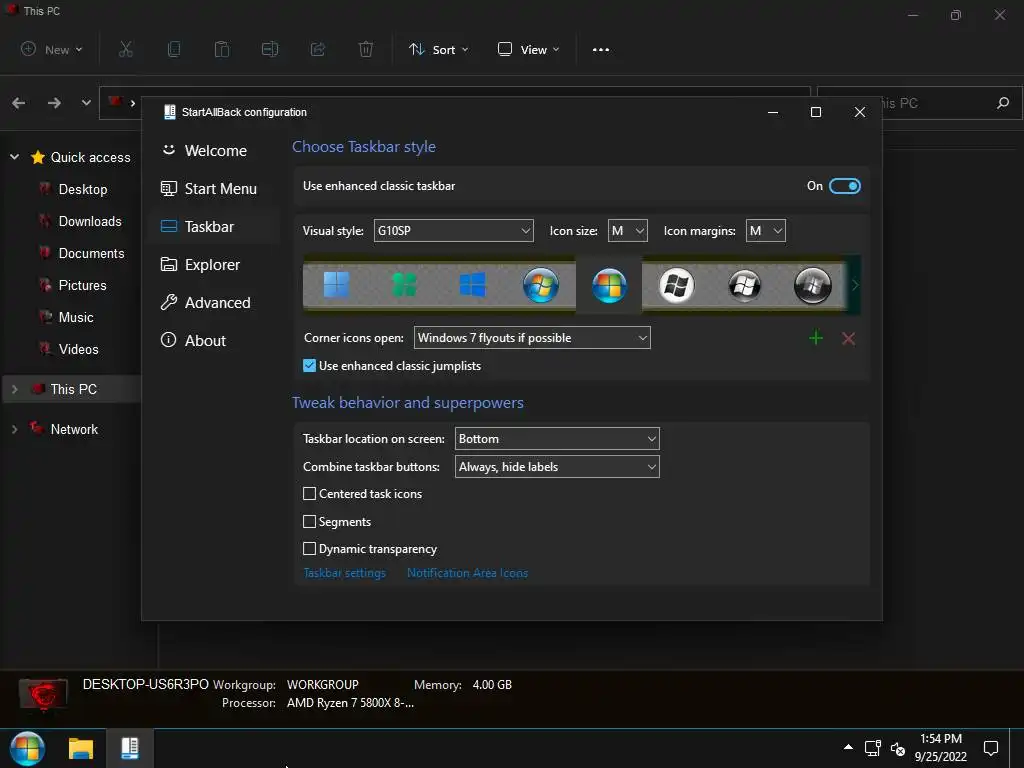Select the Windows 10 flat logo start style
1024x768 pixels.
click(472, 285)
